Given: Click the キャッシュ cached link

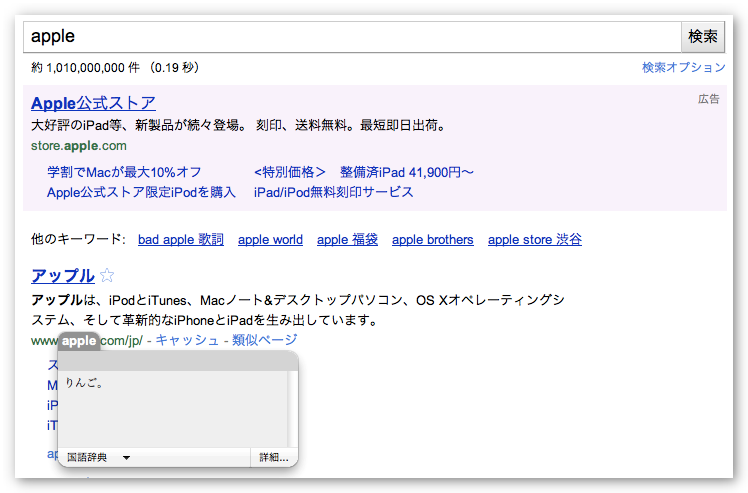Looking at the screenshot, I should tap(187, 340).
